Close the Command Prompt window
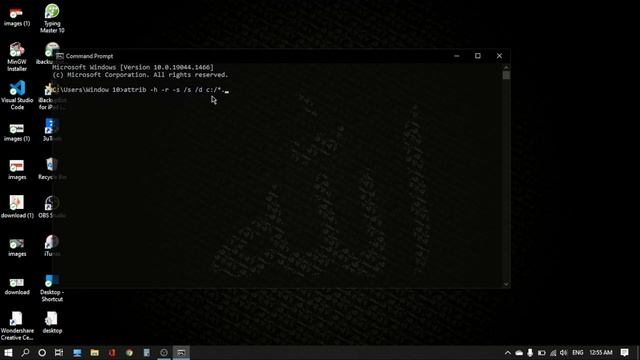Viewport: 640px width, 360px height. point(499,56)
